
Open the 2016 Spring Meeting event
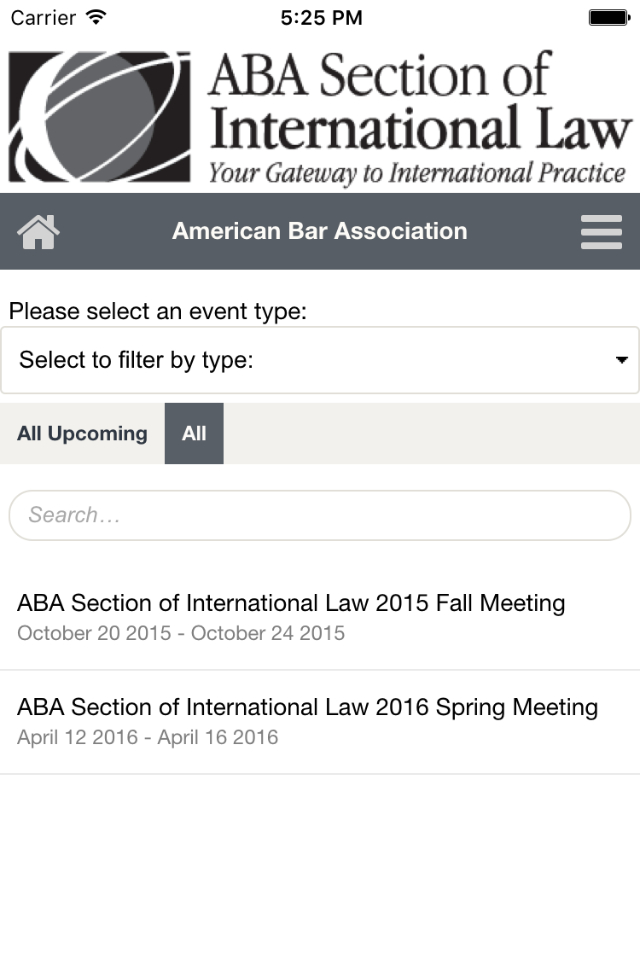pos(320,722)
